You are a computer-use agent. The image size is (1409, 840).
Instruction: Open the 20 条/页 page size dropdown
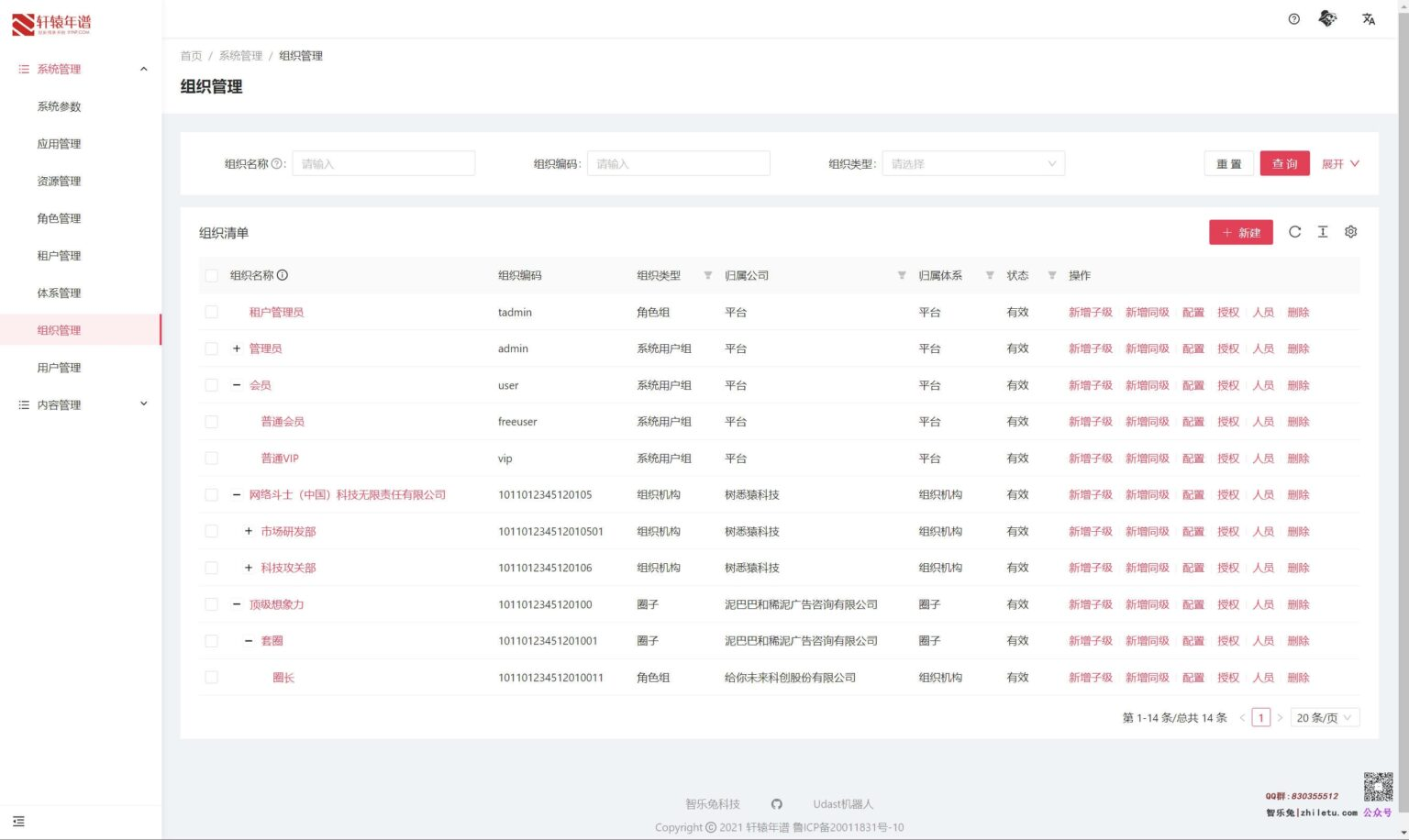tap(1325, 718)
